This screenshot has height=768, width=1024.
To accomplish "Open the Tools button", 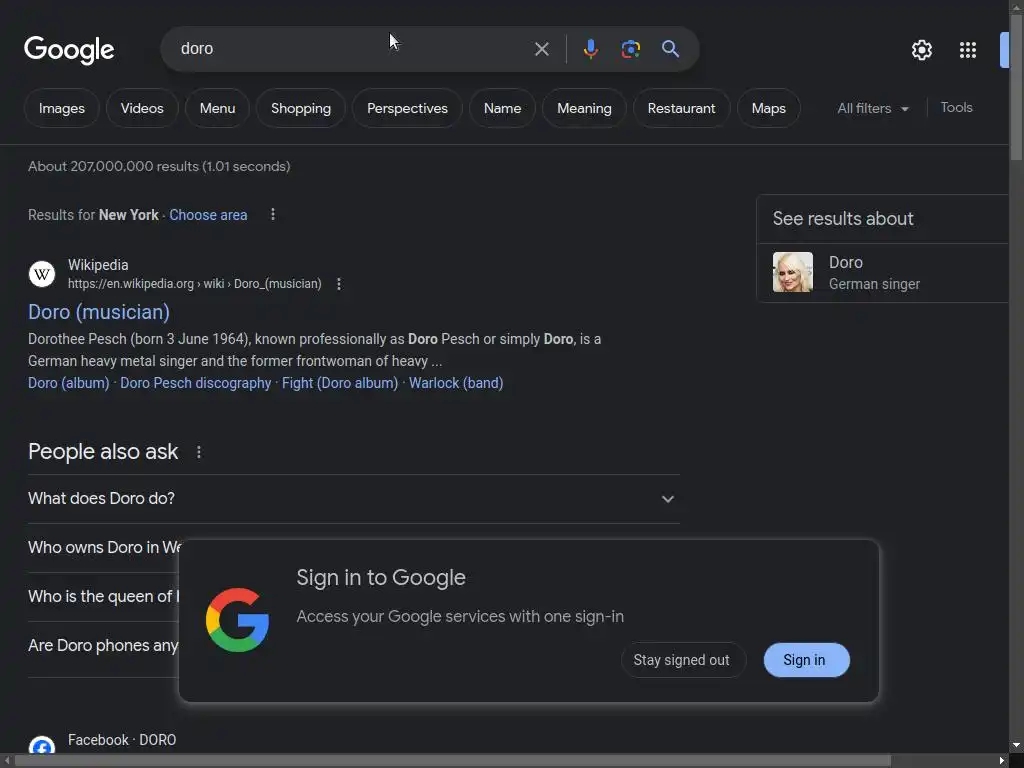I will 956,108.
